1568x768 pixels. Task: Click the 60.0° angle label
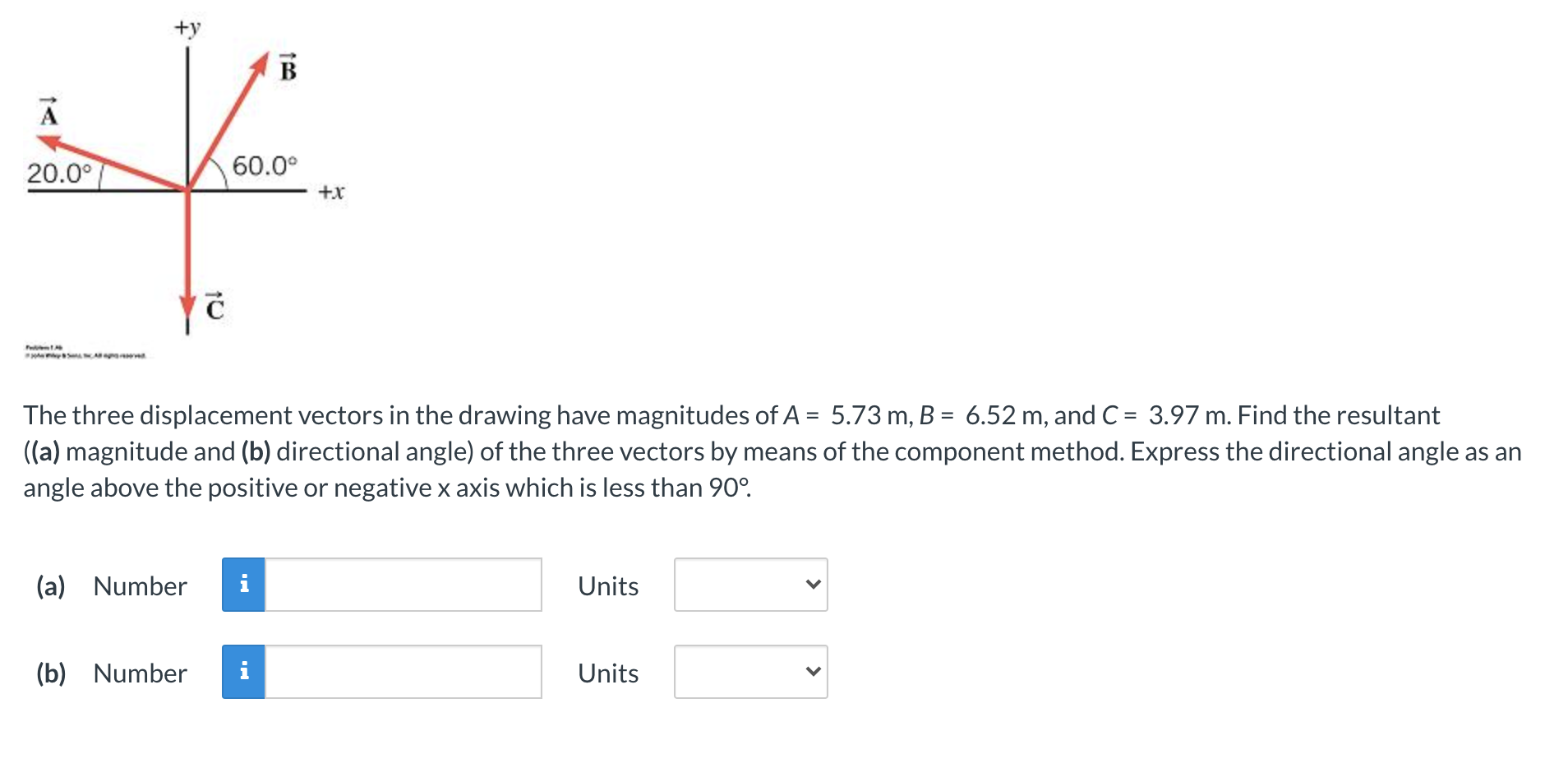pyautogui.click(x=265, y=164)
